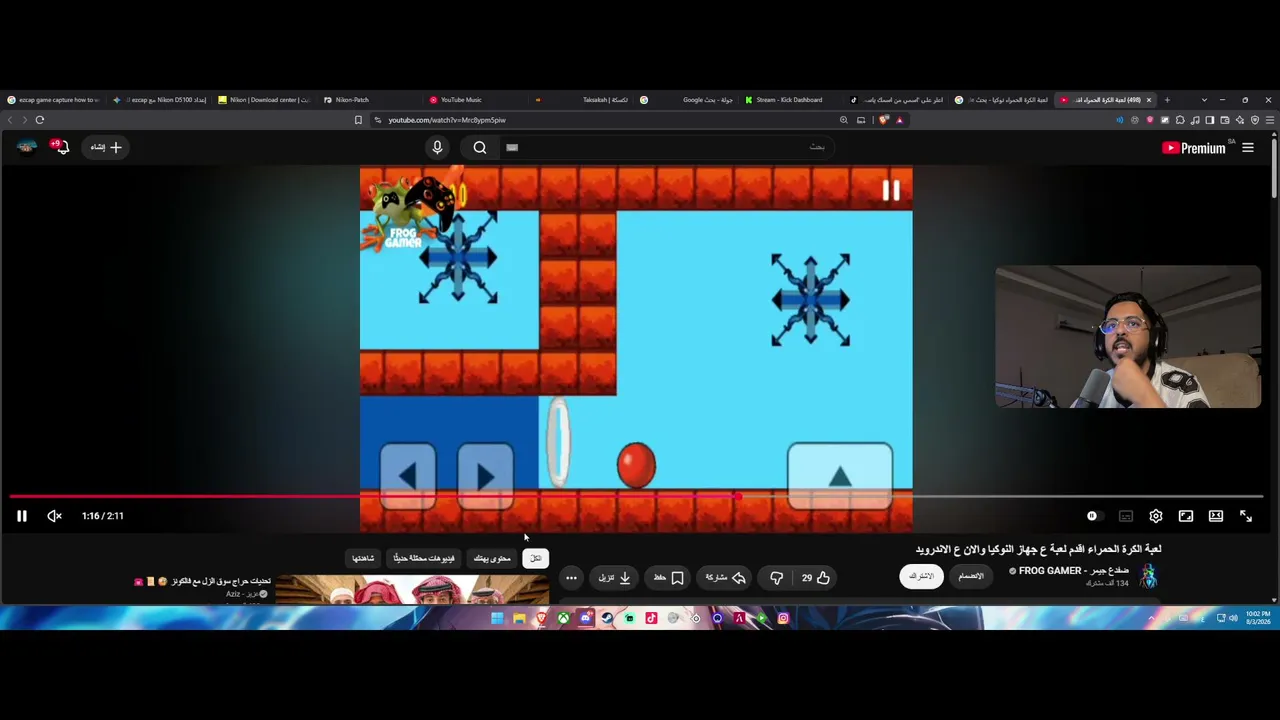
Task: Click the Brave Rewards triangle icon
Action: (x=899, y=120)
